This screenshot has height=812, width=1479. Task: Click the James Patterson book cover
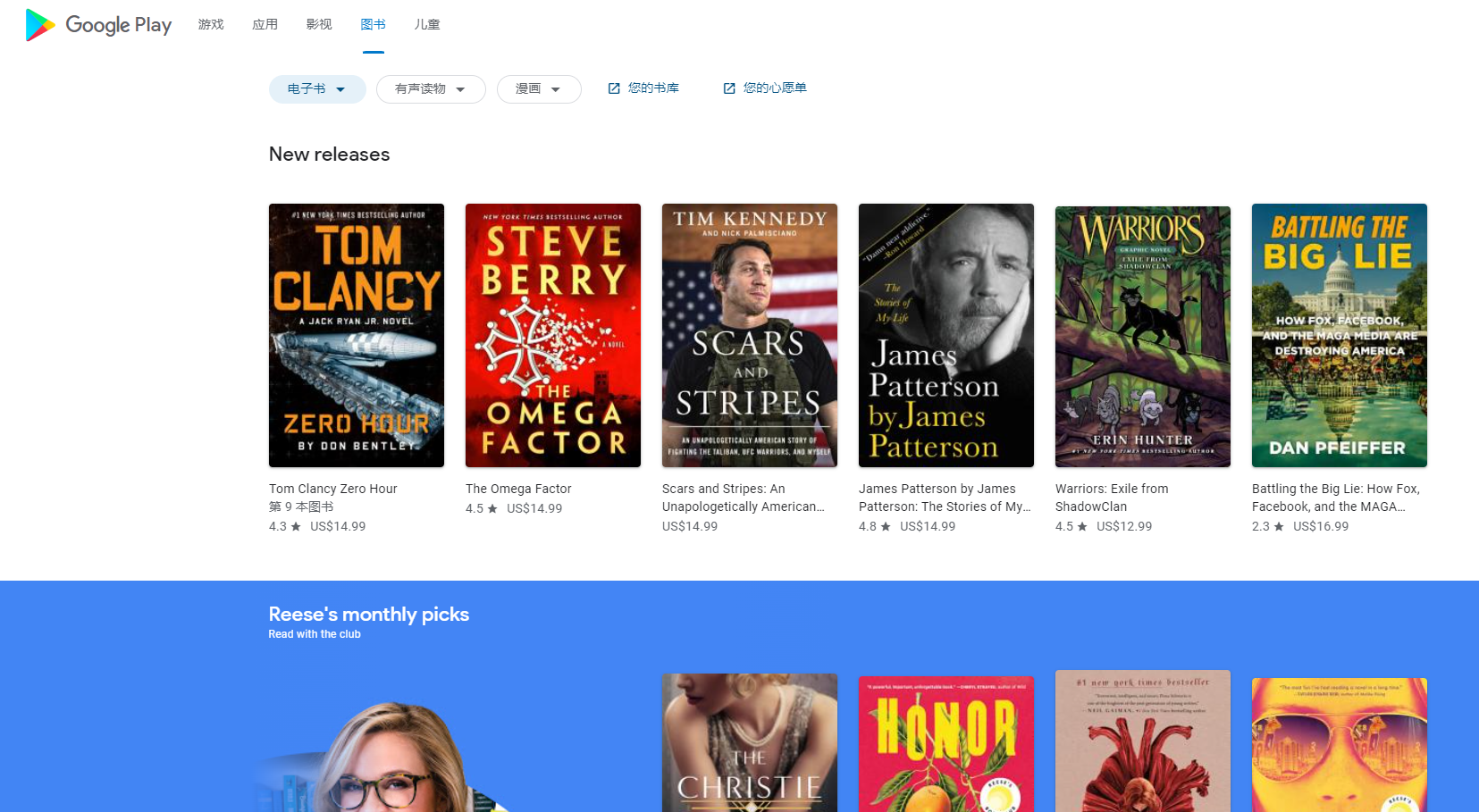[x=946, y=335]
